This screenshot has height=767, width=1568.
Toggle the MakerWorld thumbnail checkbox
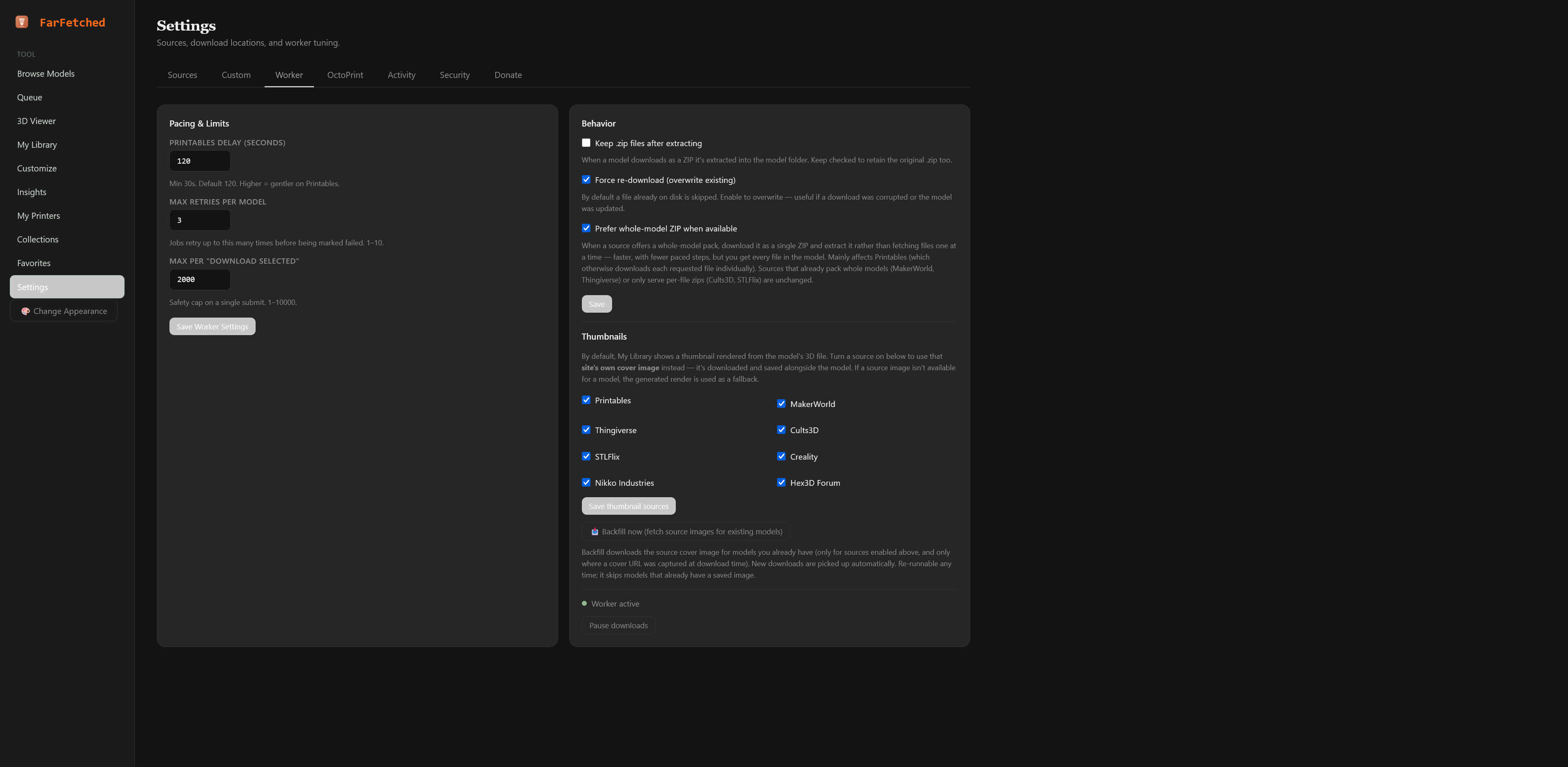[782, 404]
